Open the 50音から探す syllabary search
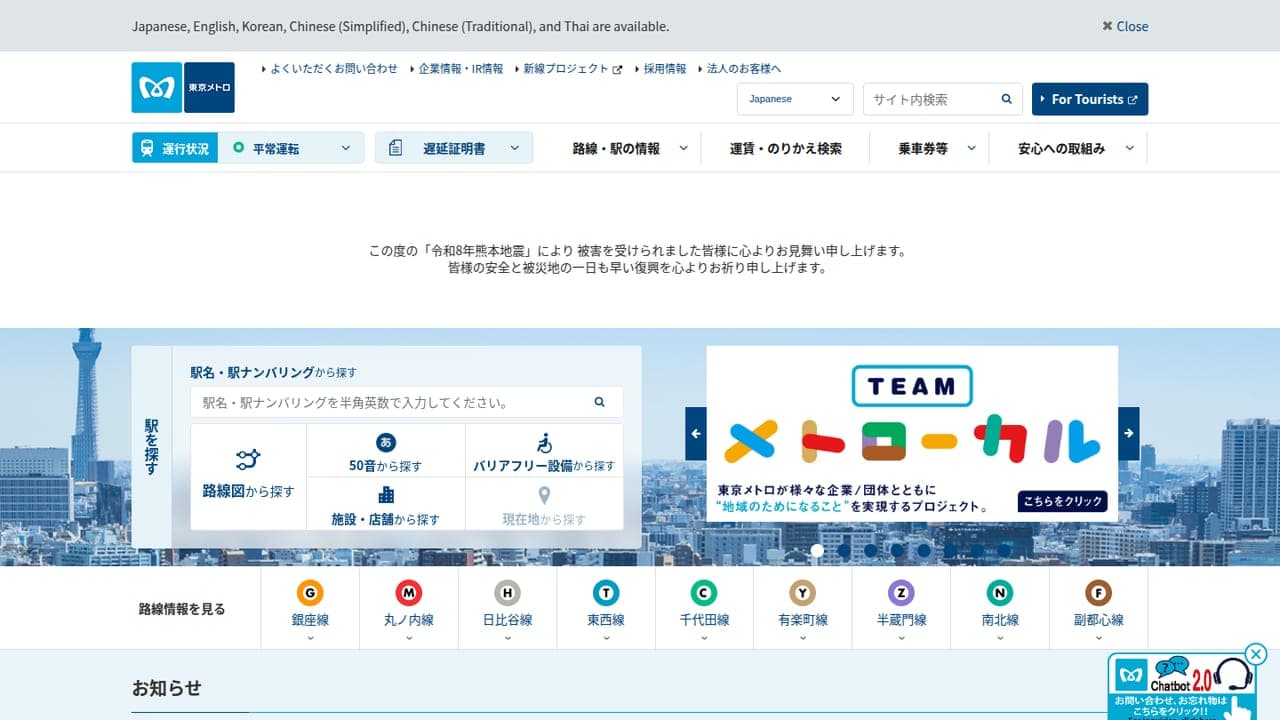Screen dimensions: 1280x720 pos(386,451)
